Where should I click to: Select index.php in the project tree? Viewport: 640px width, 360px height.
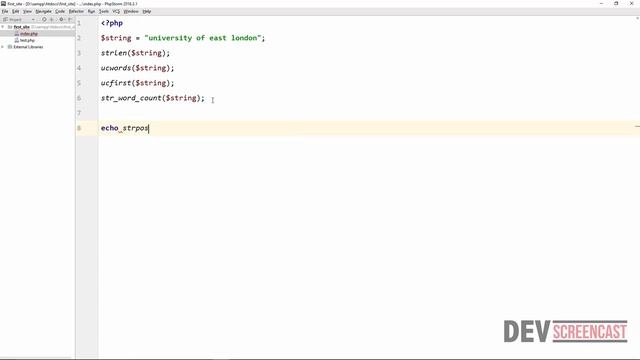coord(29,34)
